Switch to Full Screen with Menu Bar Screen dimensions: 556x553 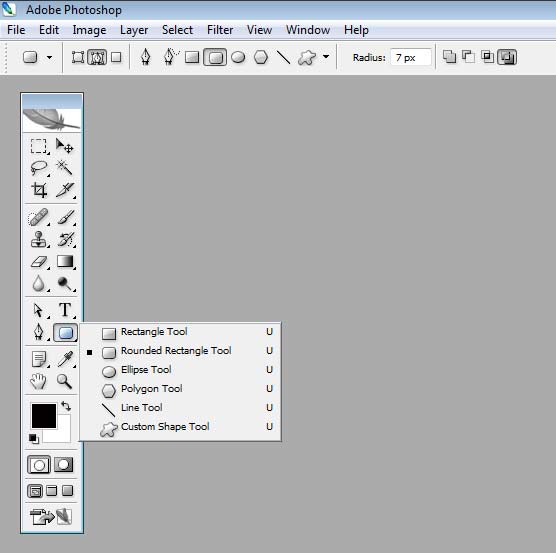52,491
